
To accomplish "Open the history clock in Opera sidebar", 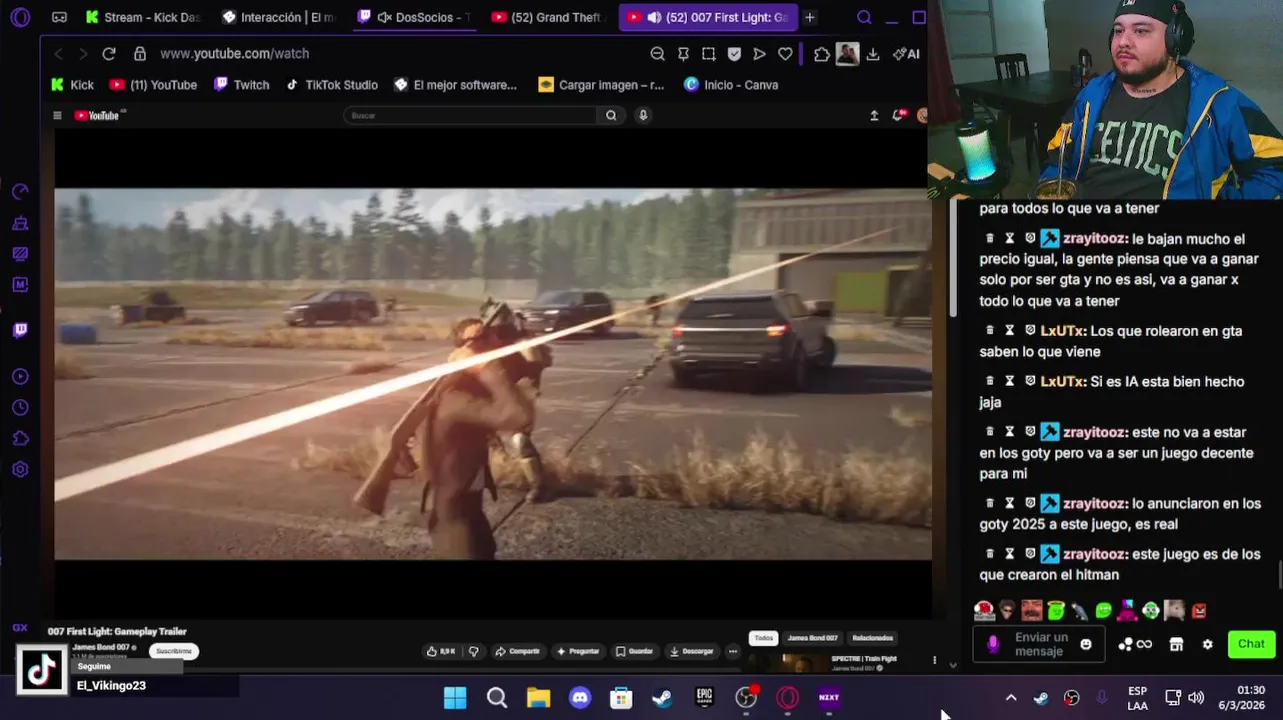I will tap(20, 408).
